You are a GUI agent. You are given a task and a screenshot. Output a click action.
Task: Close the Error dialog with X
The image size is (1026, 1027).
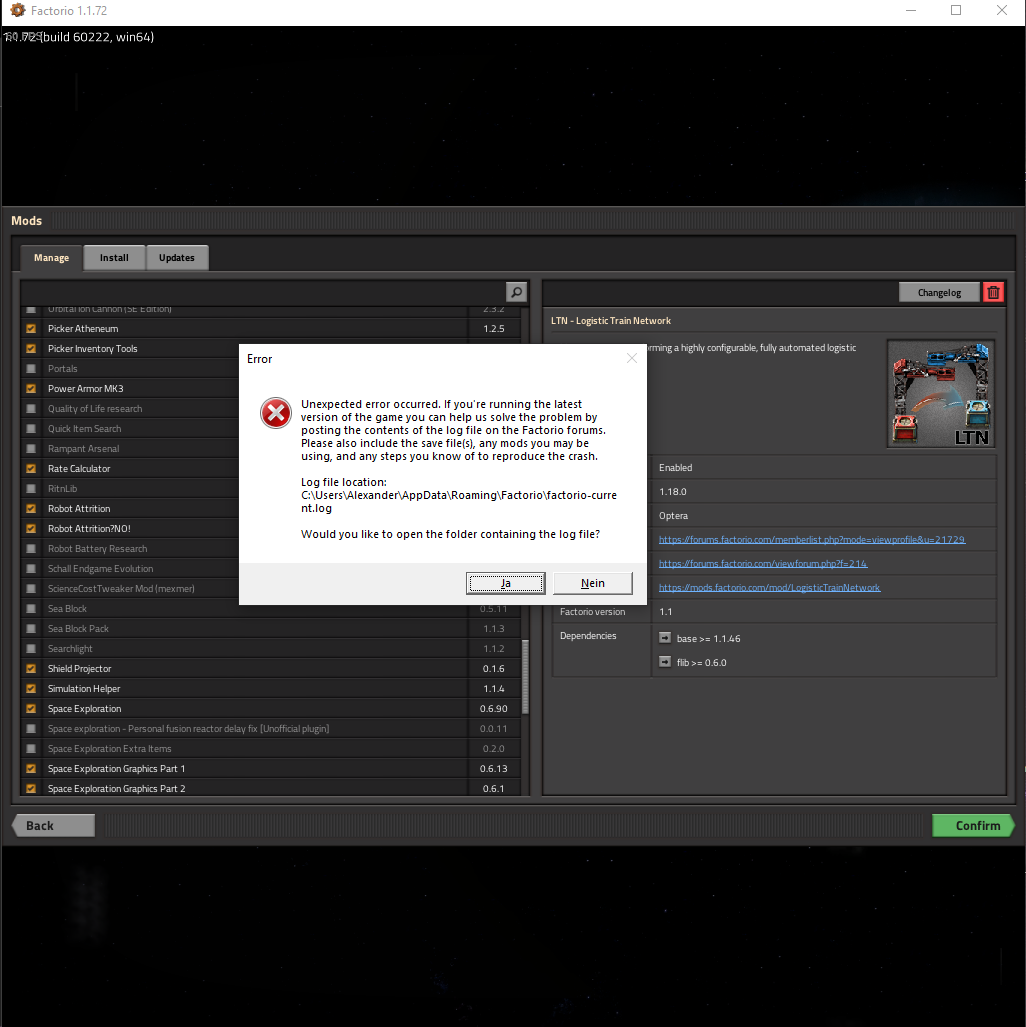[x=632, y=358]
